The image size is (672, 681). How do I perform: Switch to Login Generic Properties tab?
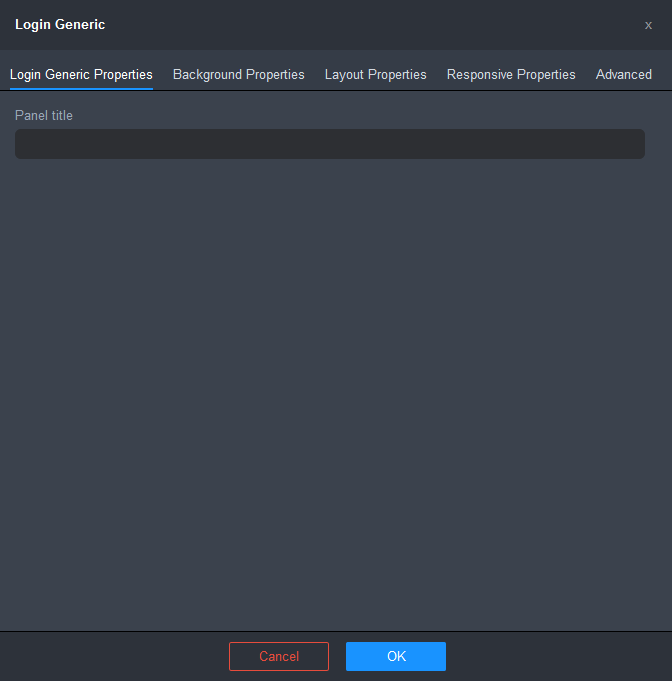pyautogui.click(x=81, y=75)
